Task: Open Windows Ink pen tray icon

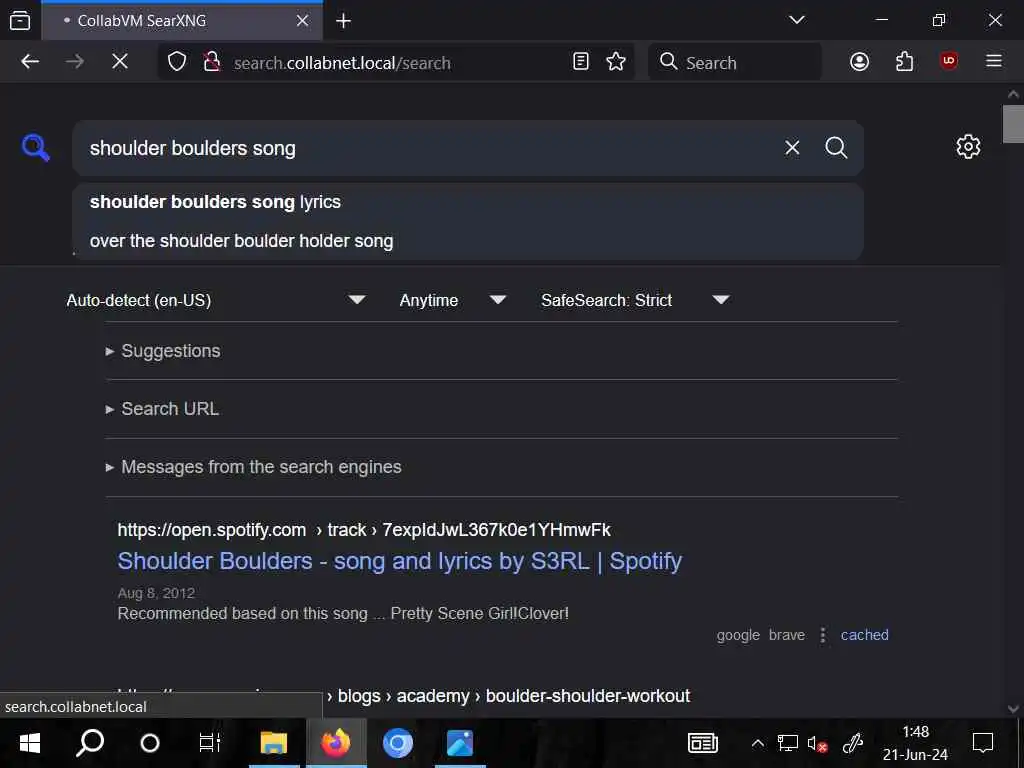Action: click(852, 743)
